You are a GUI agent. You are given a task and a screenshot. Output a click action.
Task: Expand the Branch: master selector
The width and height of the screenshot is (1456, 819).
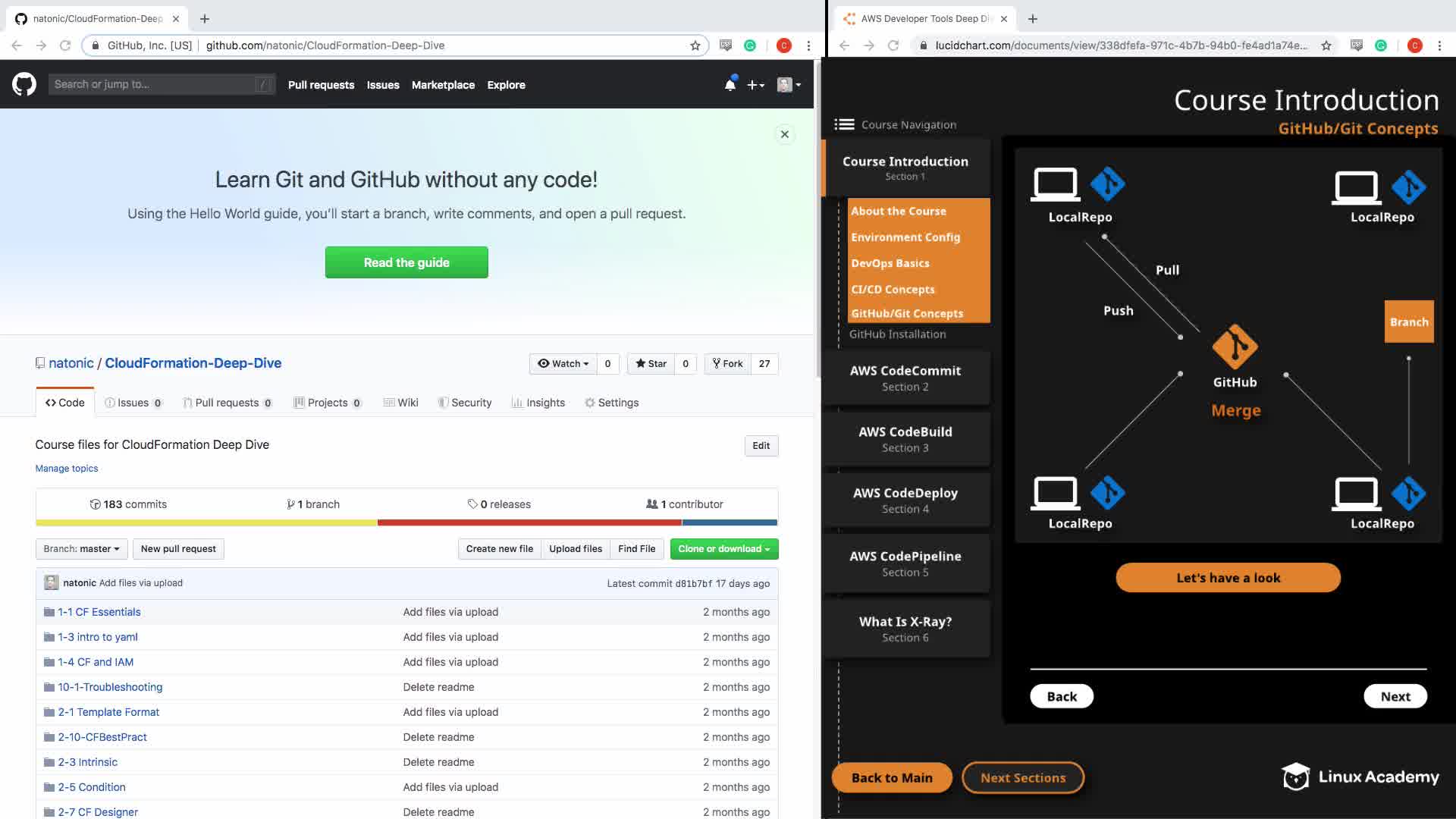click(x=81, y=549)
